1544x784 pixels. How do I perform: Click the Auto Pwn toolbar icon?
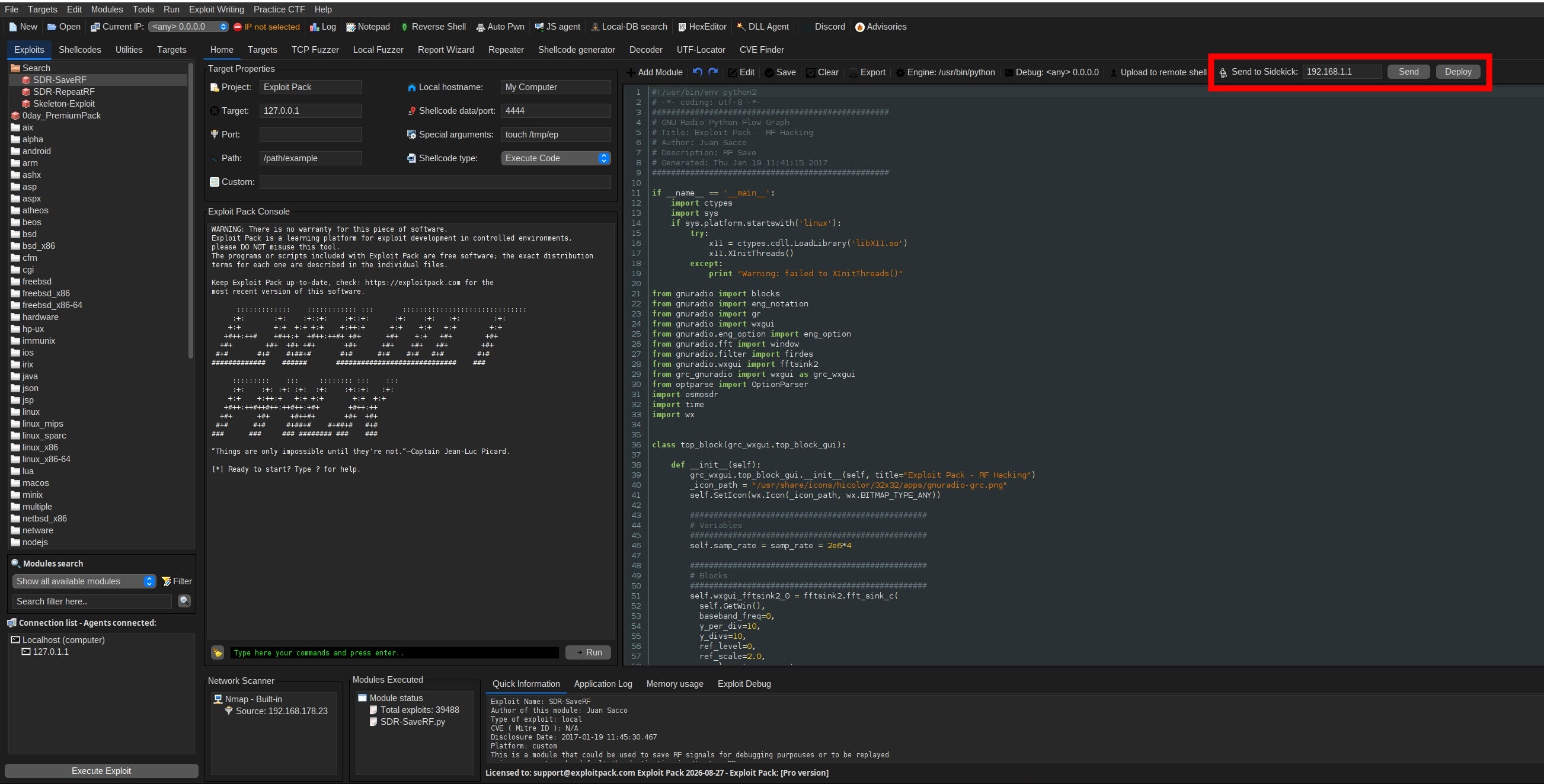tap(499, 27)
